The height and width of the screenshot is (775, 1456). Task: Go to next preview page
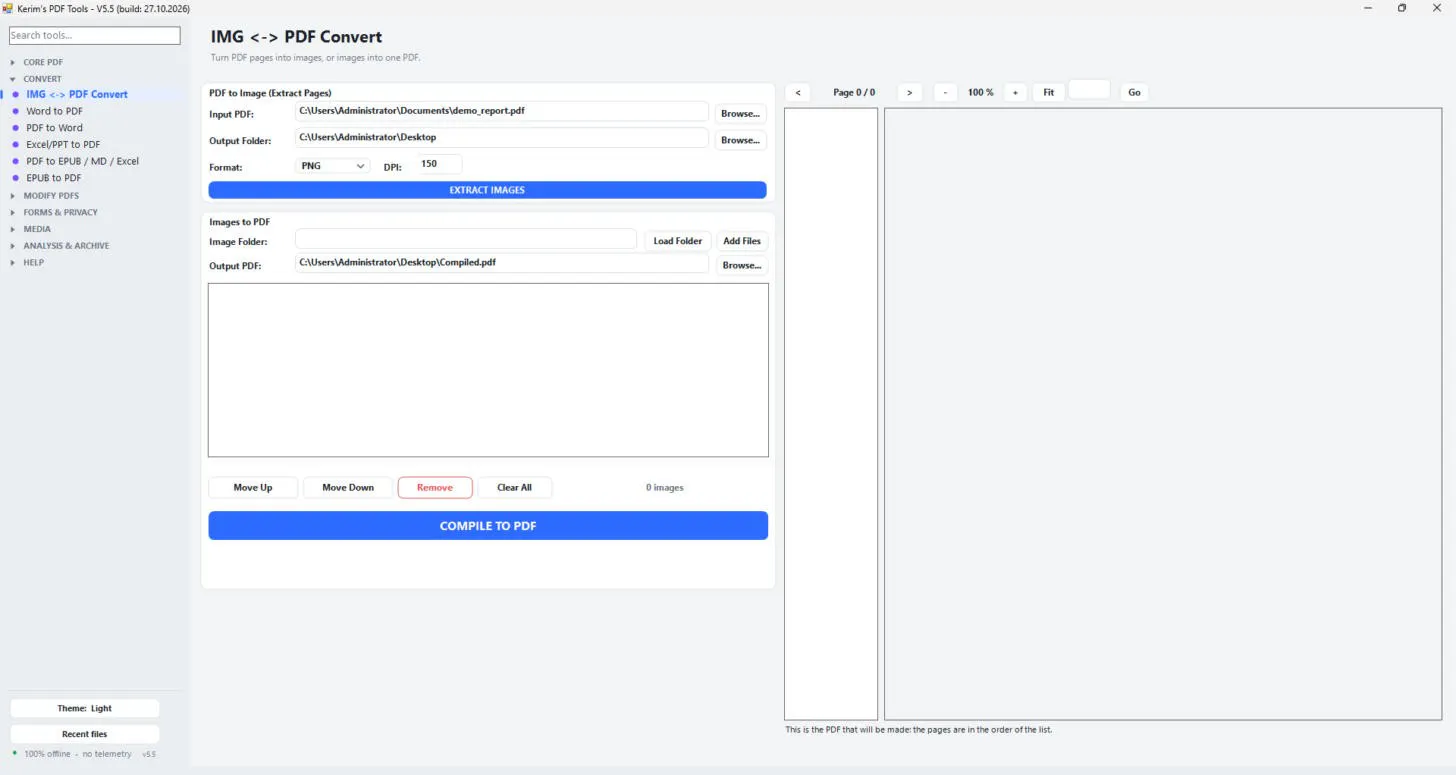(x=909, y=92)
